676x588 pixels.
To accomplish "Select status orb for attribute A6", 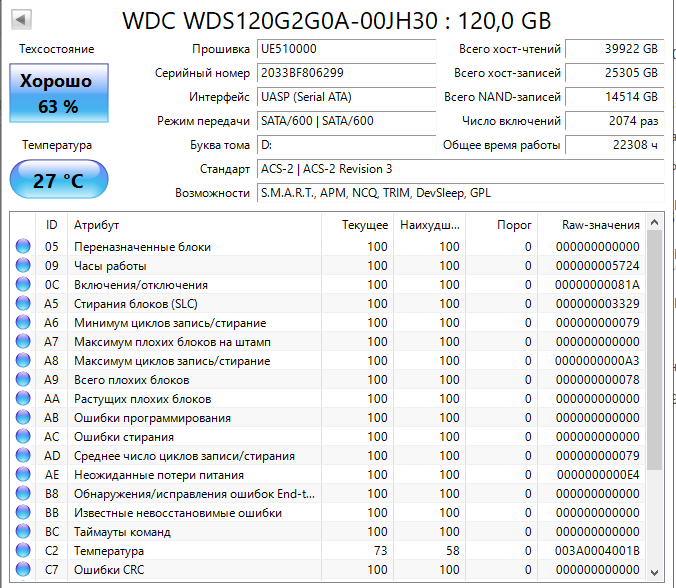I will pos(23,322).
